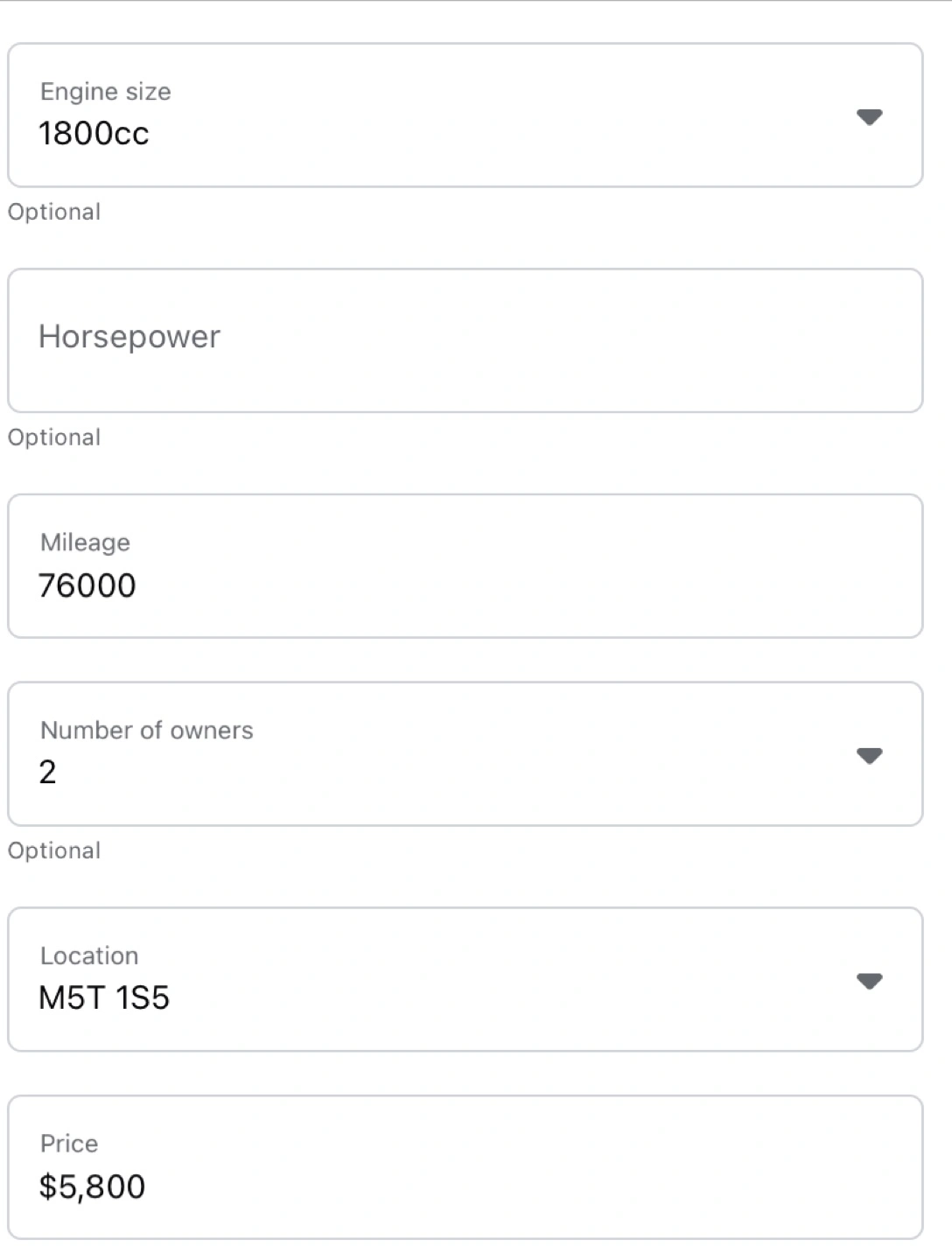Click the Mileage label text
952x1260 pixels.
coord(85,542)
